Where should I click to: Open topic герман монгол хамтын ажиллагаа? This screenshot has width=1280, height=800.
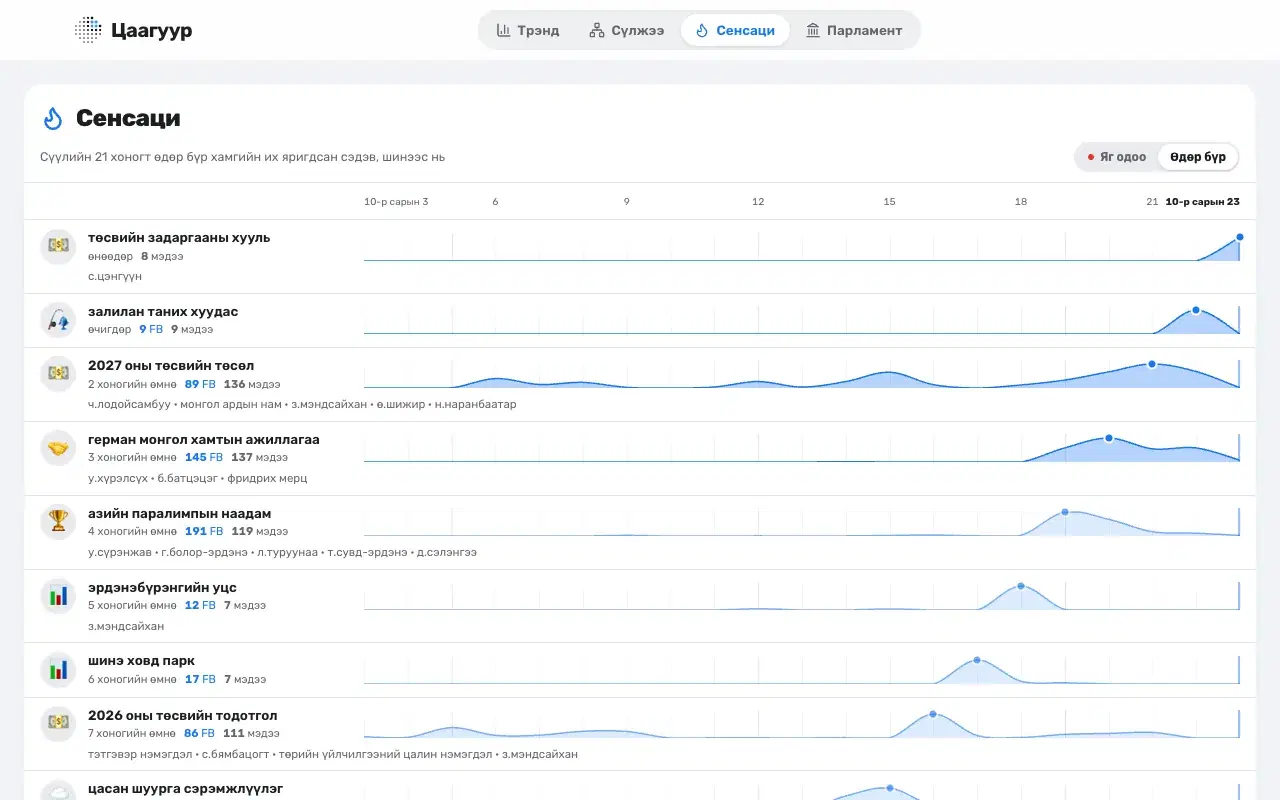coord(204,440)
